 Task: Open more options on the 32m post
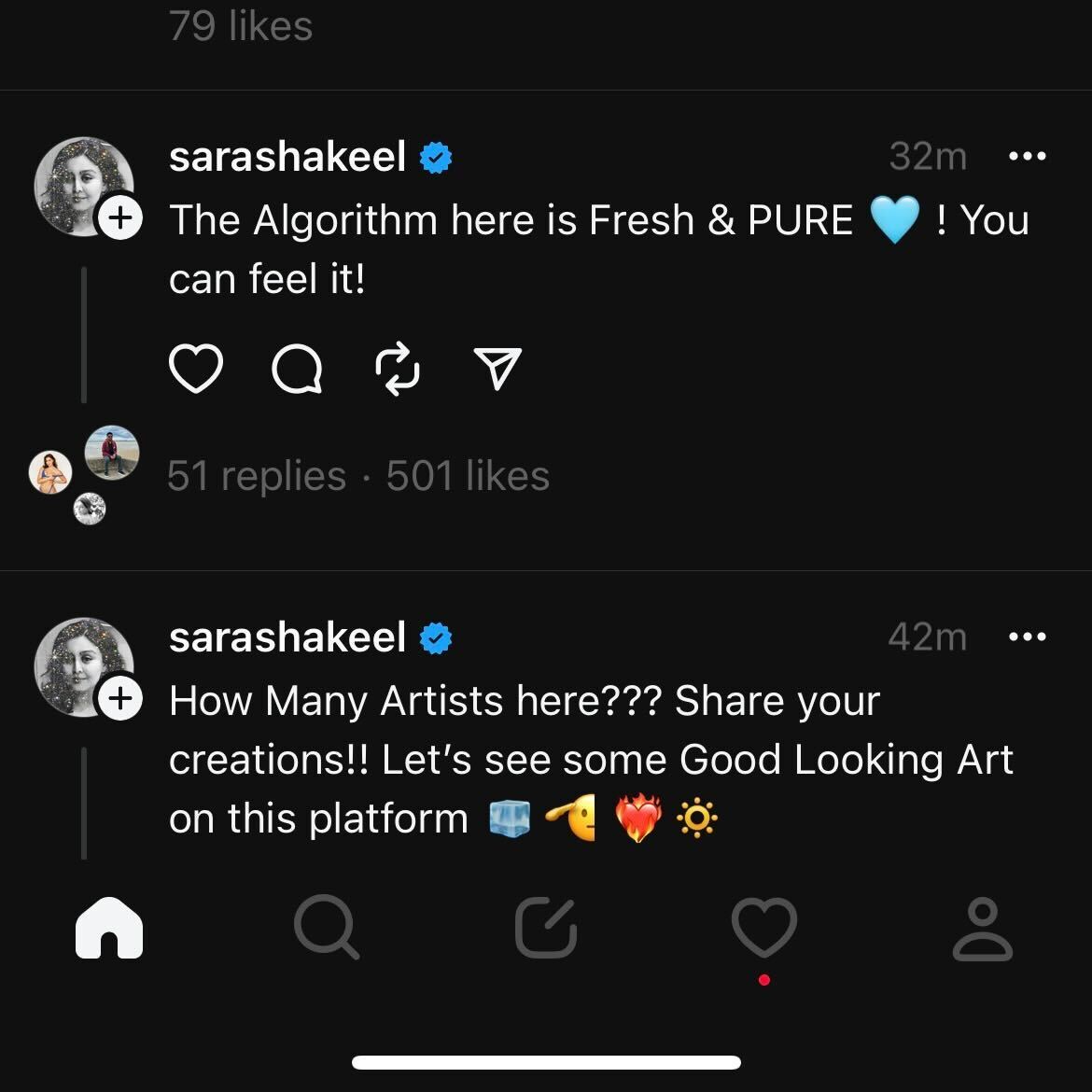click(x=1028, y=156)
